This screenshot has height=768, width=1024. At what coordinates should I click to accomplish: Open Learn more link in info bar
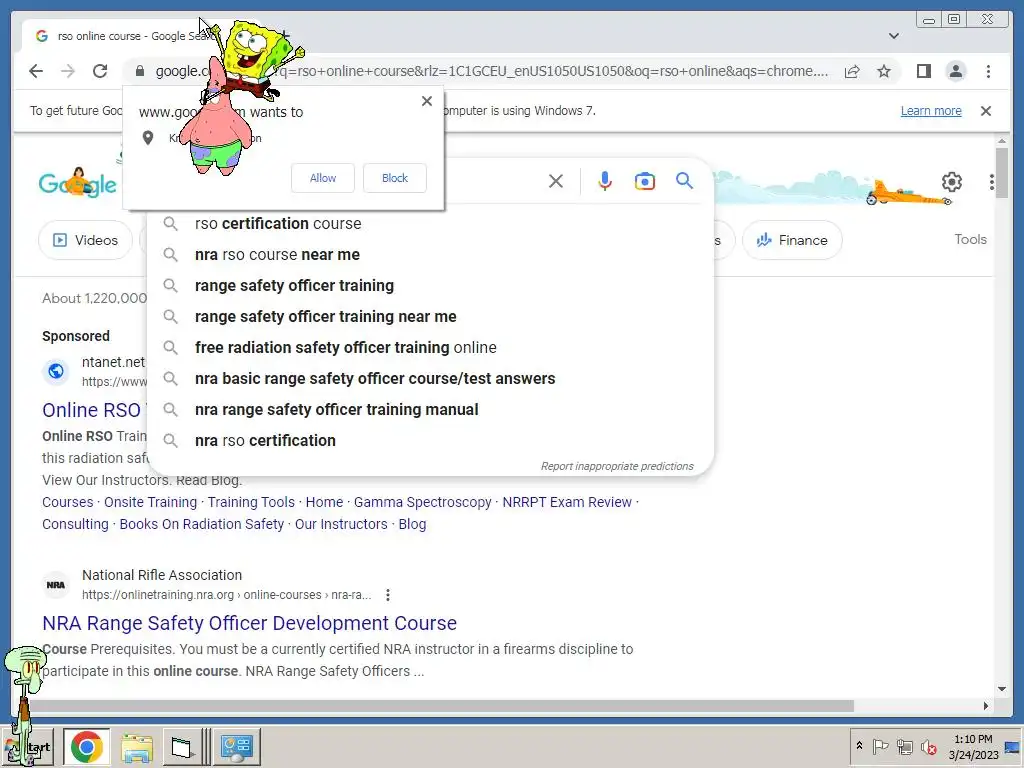(x=931, y=111)
